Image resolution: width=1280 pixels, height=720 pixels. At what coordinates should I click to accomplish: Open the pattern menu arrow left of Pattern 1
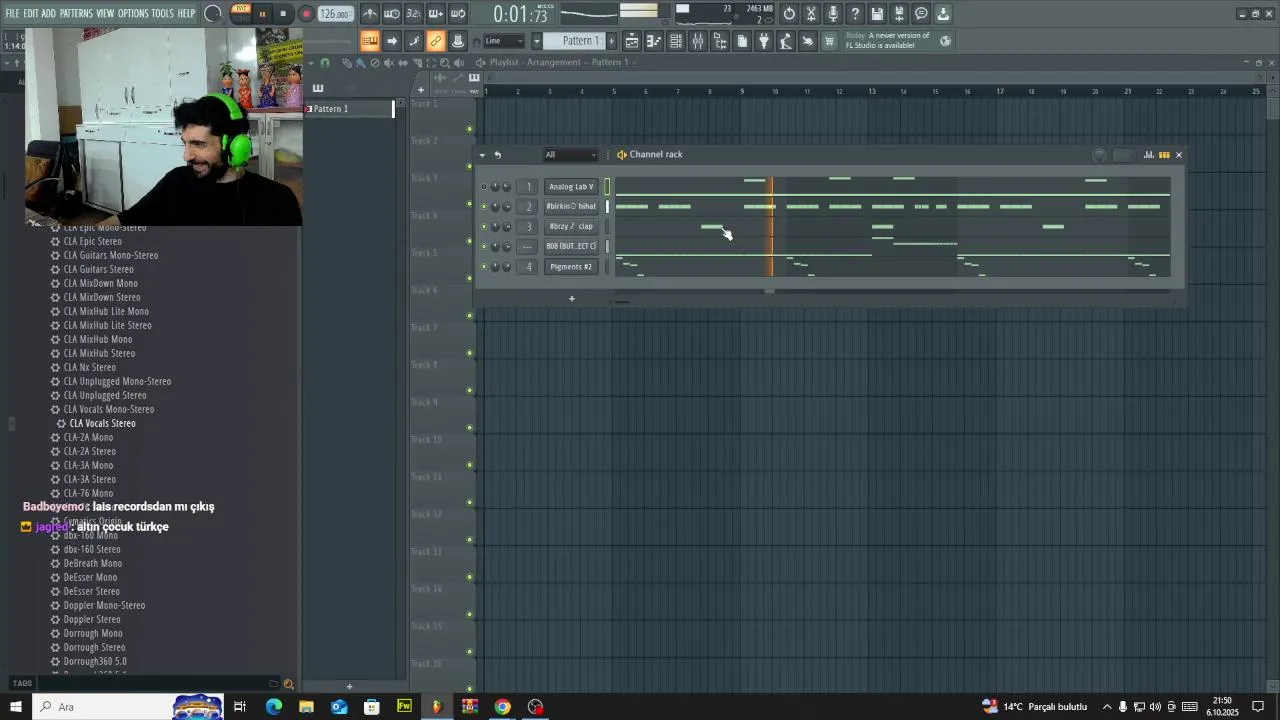click(537, 41)
